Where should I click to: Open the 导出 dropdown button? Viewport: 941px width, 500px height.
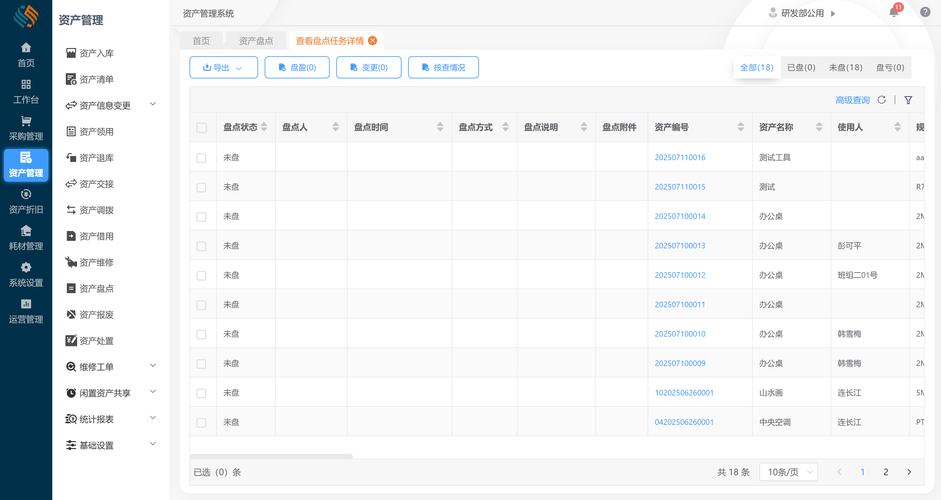(223, 67)
